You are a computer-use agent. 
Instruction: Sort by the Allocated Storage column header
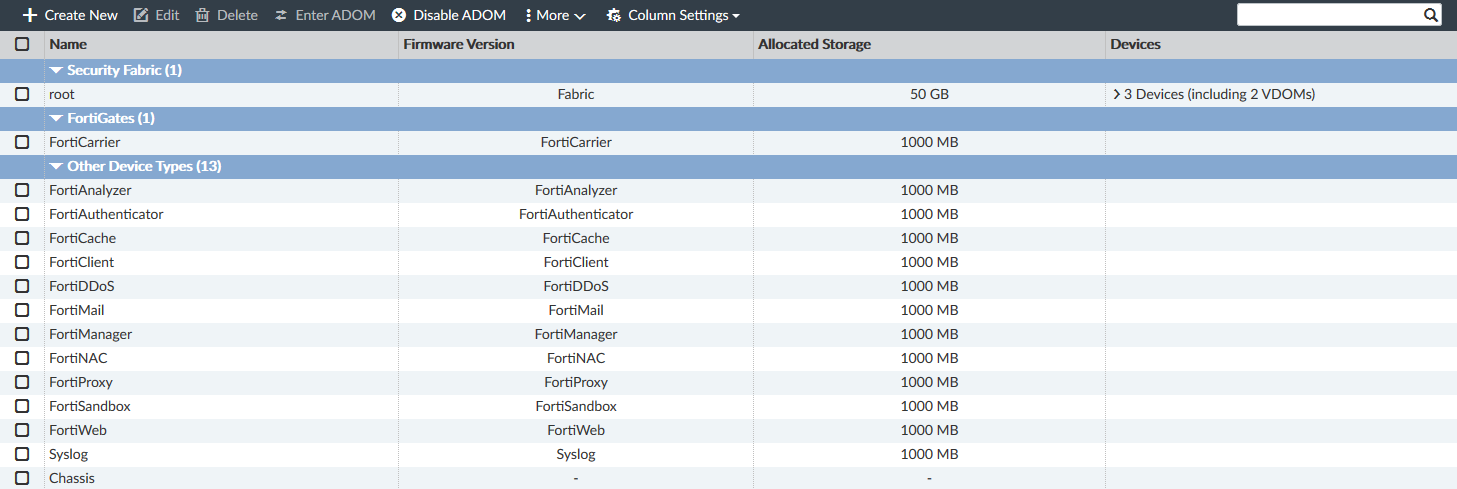click(x=814, y=44)
